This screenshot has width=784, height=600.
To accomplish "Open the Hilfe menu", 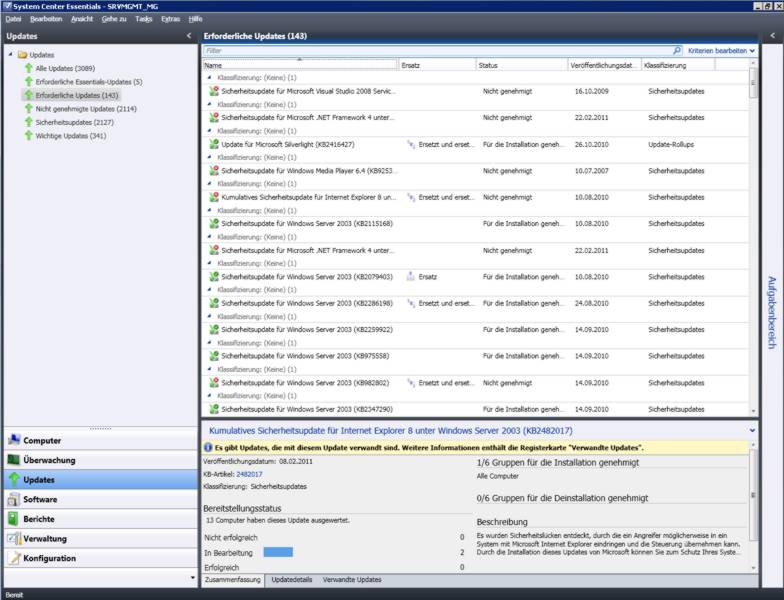I will (196, 19).
